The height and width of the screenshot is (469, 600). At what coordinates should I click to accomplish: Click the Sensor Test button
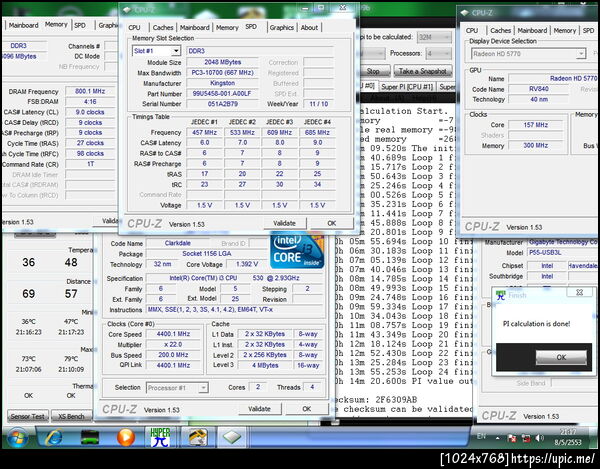pos(28,416)
